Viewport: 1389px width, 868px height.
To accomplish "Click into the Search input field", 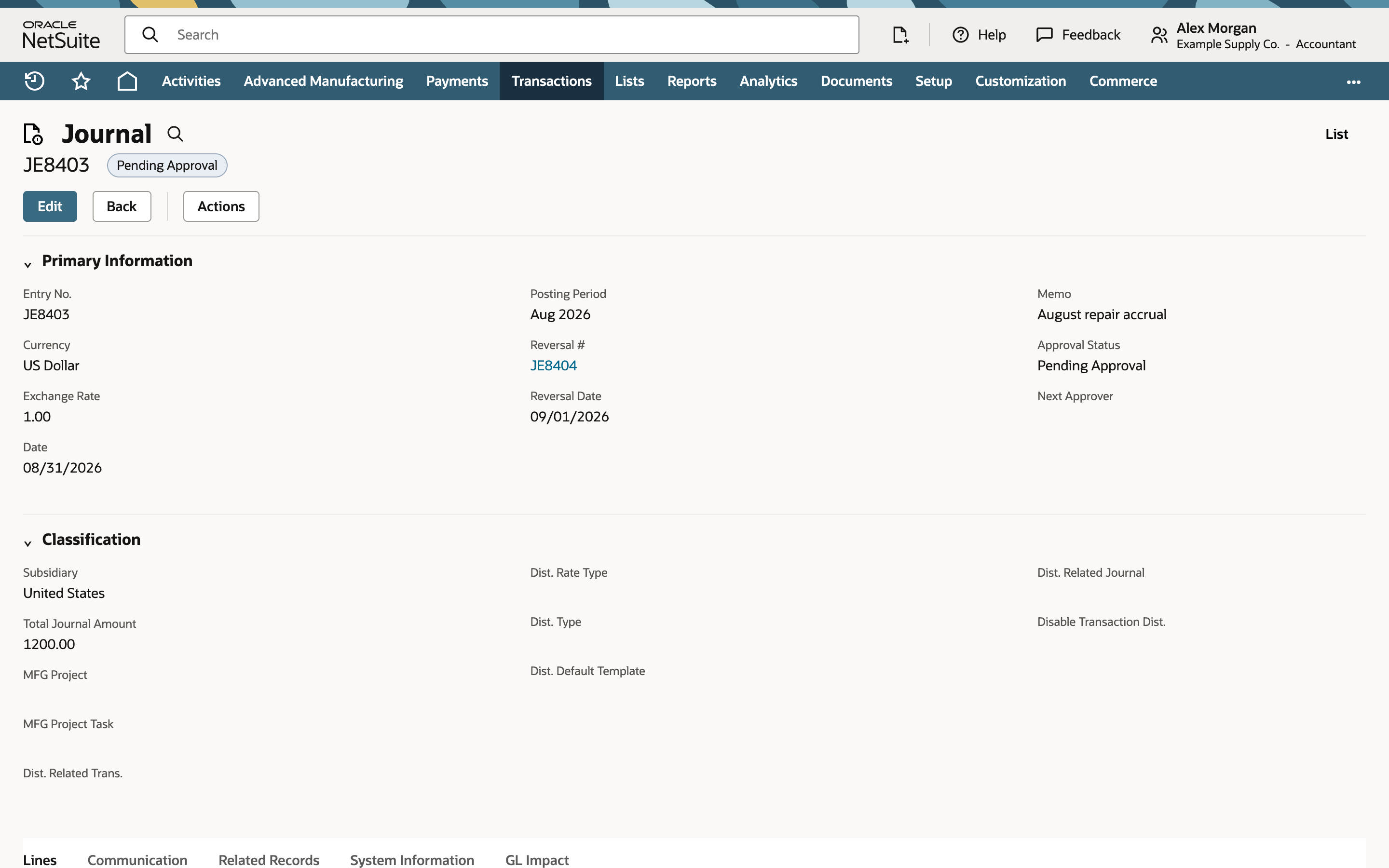I will [492, 34].
